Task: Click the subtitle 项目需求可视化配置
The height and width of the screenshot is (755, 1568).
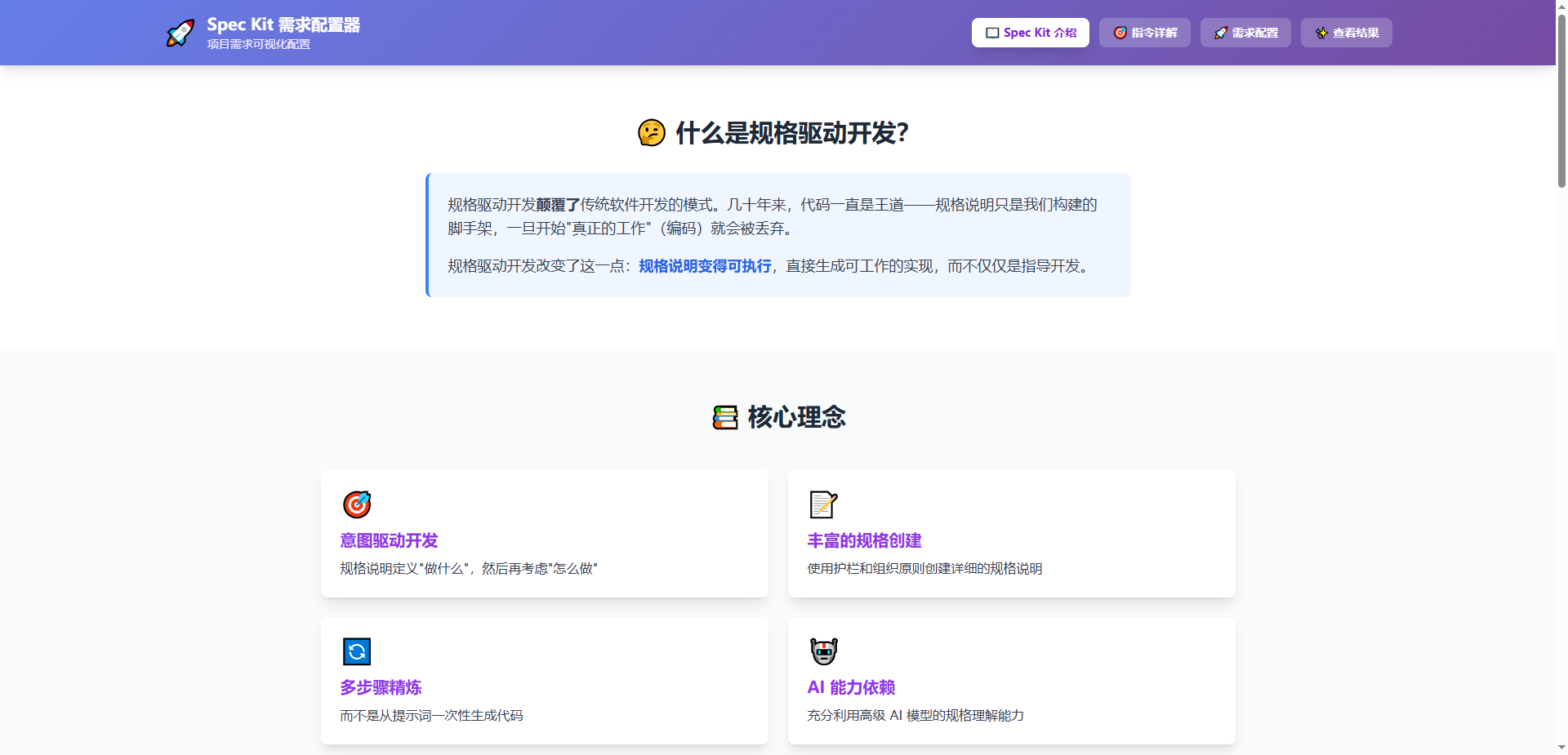Action: pos(259,44)
